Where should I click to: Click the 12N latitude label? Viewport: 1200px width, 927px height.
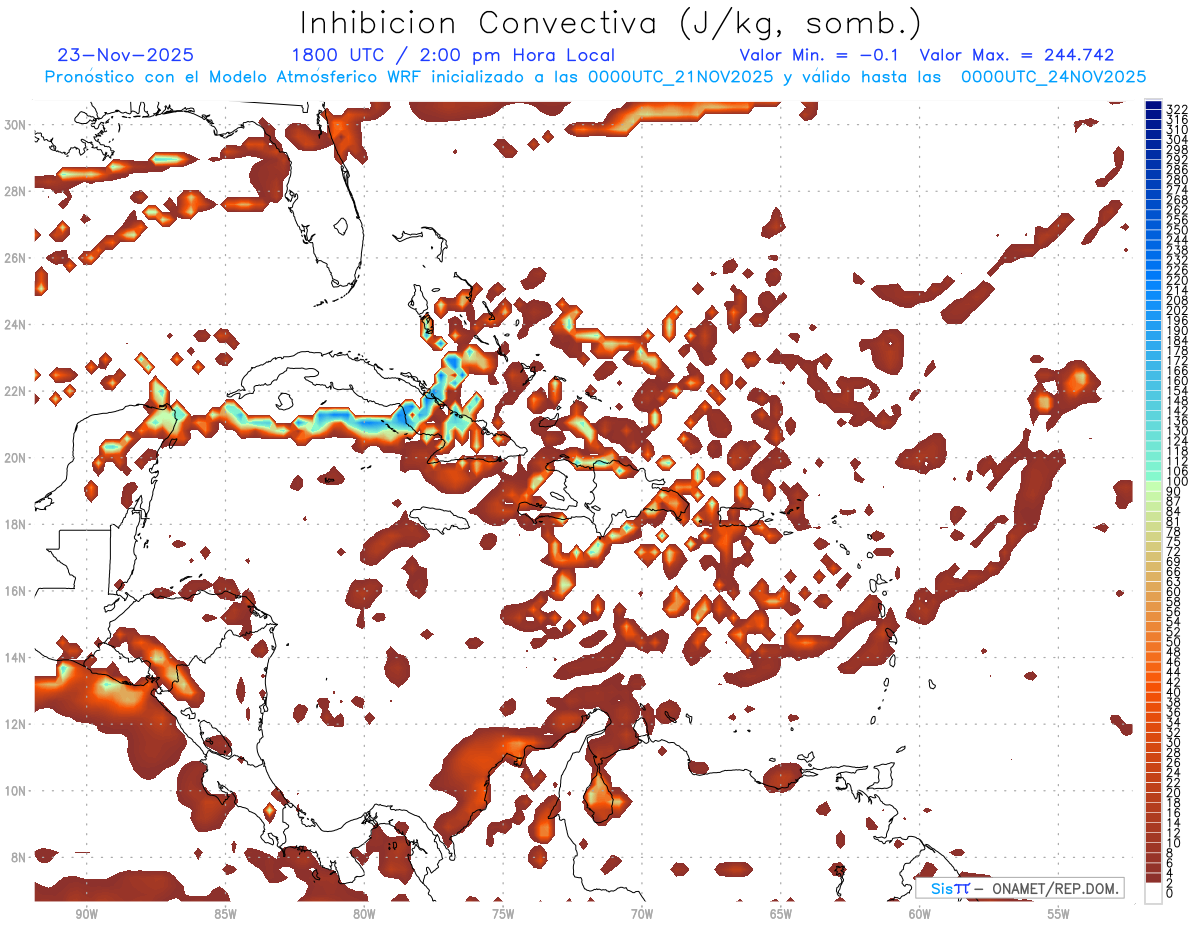16,724
